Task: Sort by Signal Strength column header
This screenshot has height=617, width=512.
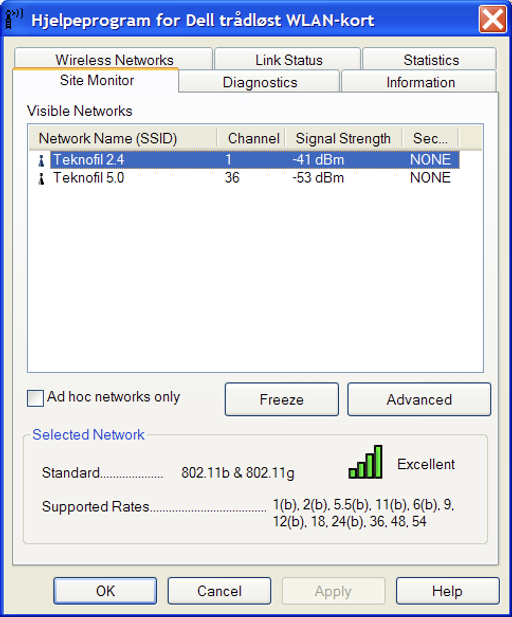Action: click(x=343, y=138)
